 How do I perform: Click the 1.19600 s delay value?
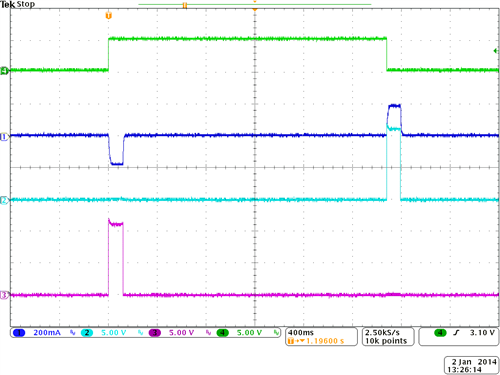pos(325,341)
